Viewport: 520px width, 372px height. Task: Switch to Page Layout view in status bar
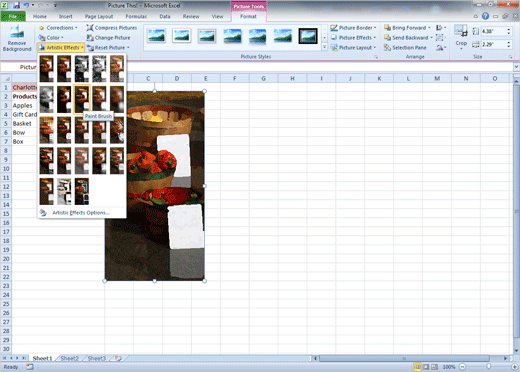(x=426, y=367)
